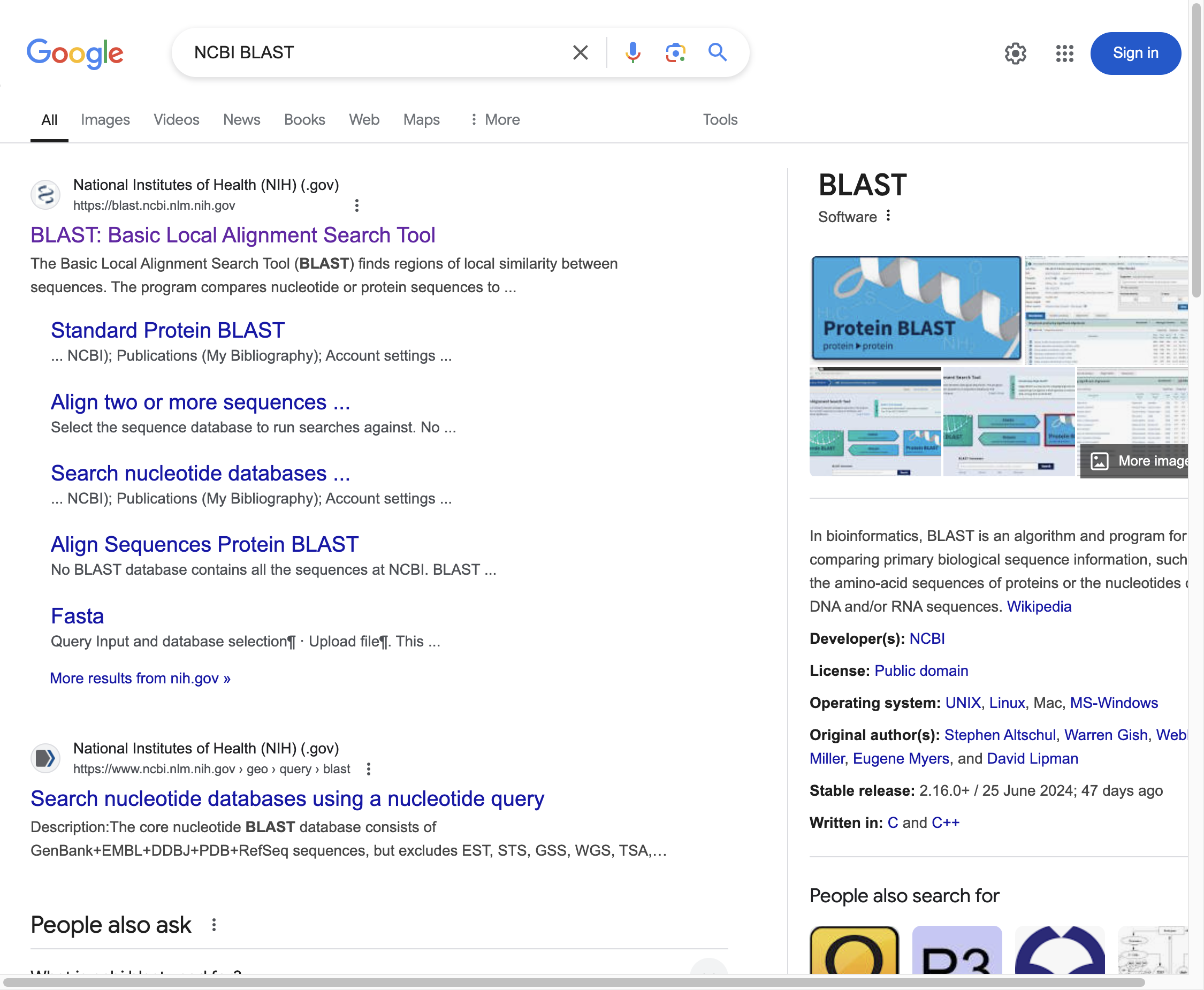Image resolution: width=1204 pixels, height=990 pixels.
Task: Open the Google apps grid icon
Action: (x=1064, y=54)
